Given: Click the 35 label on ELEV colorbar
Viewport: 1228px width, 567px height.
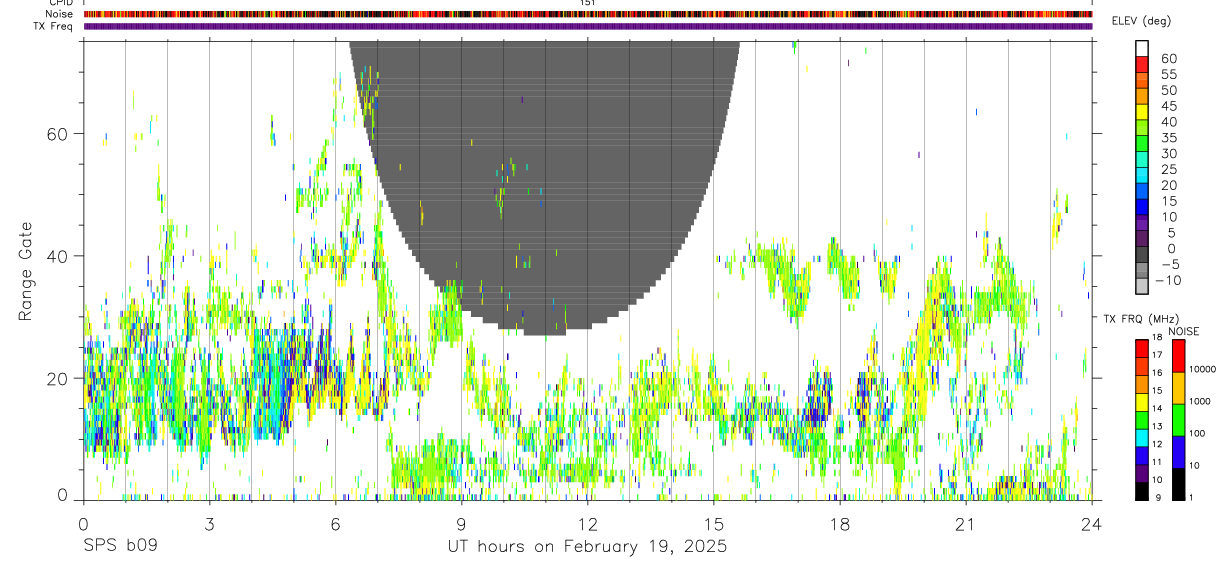Looking at the screenshot, I should [1169, 137].
